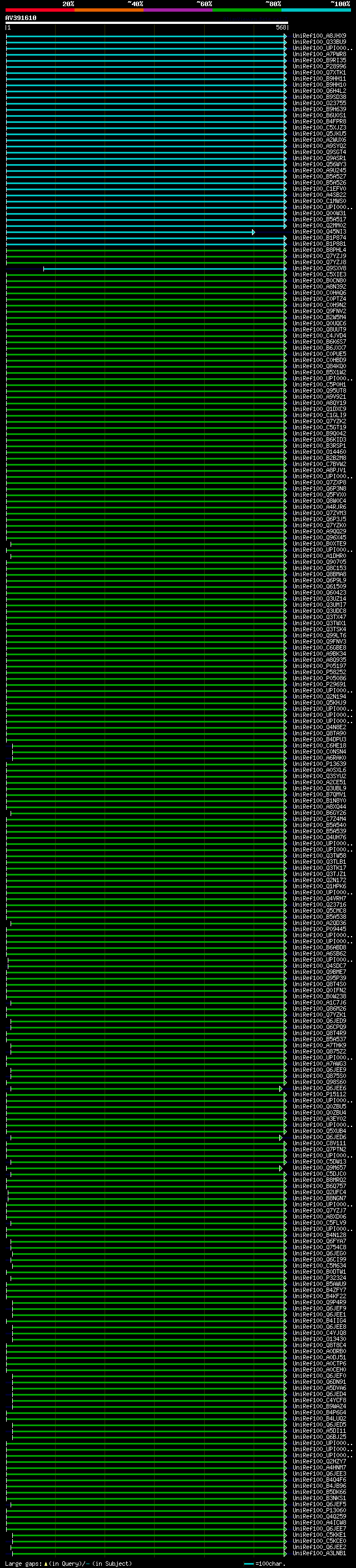356x1568 pixels.
Task: Click the UniRef100_P29691 label
Action: click(x=319, y=684)
